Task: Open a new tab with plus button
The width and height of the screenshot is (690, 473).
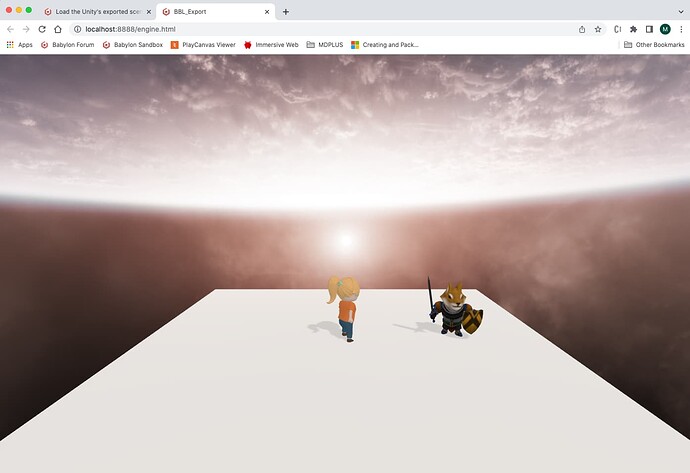Action: click(286, 12)
